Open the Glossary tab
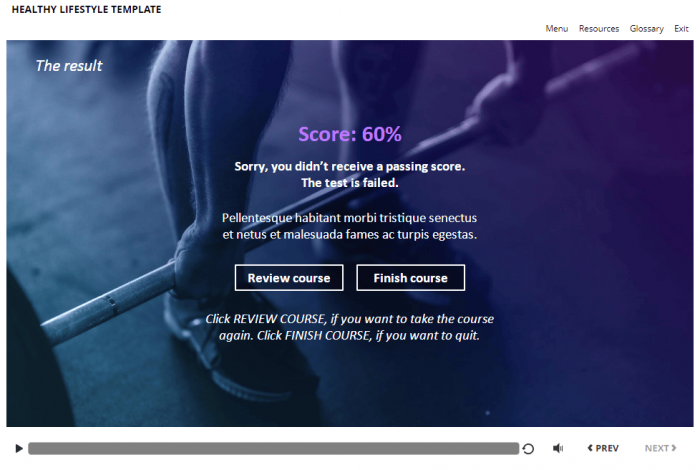The image size is (700, 470). (x=646, y=29)
